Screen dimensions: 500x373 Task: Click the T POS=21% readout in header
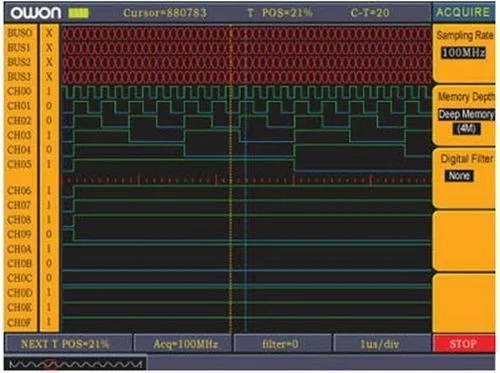click(279, 13)
